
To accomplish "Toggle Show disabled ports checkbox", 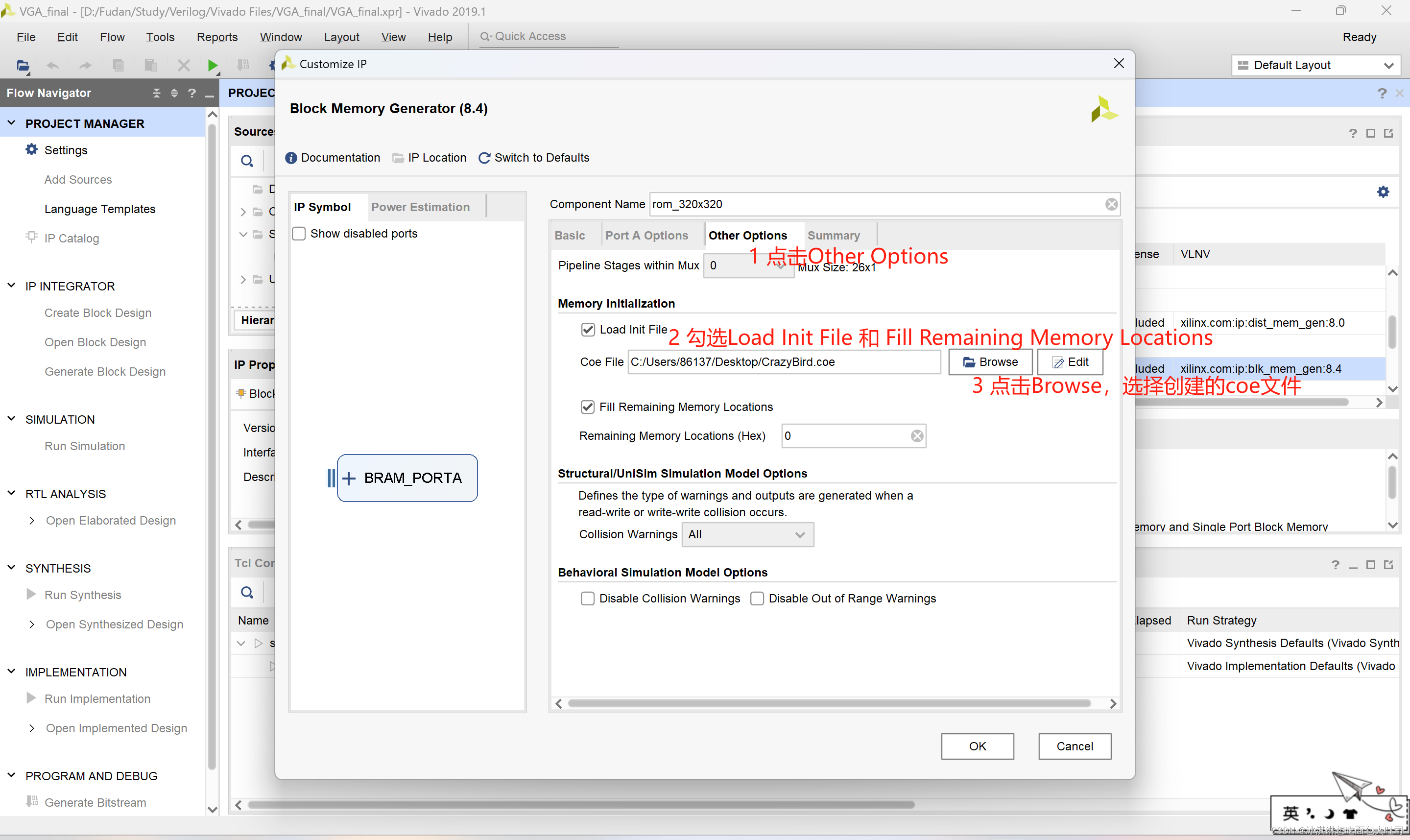I will tap(299, 234).
